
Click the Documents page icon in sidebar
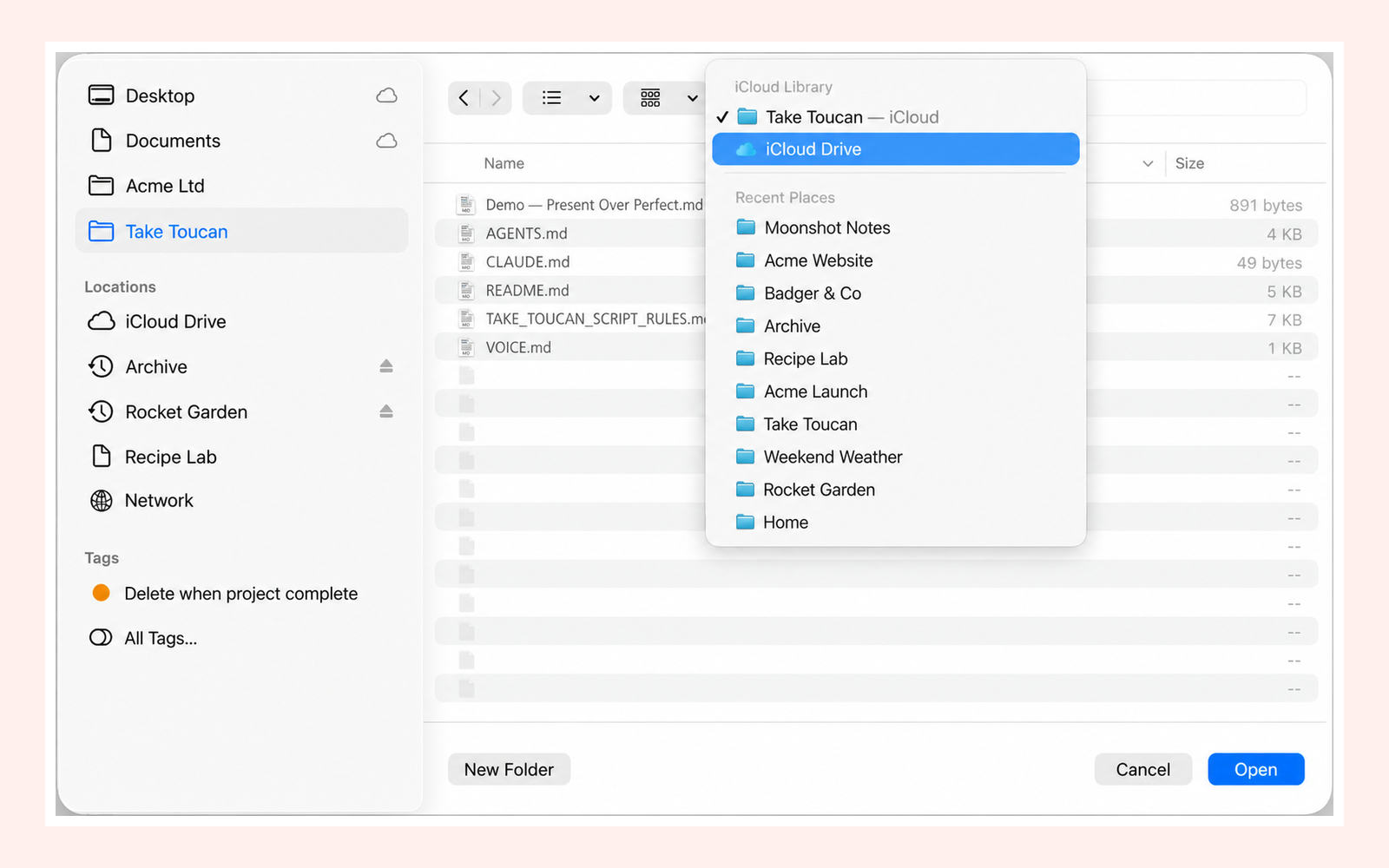coord(102,141)
